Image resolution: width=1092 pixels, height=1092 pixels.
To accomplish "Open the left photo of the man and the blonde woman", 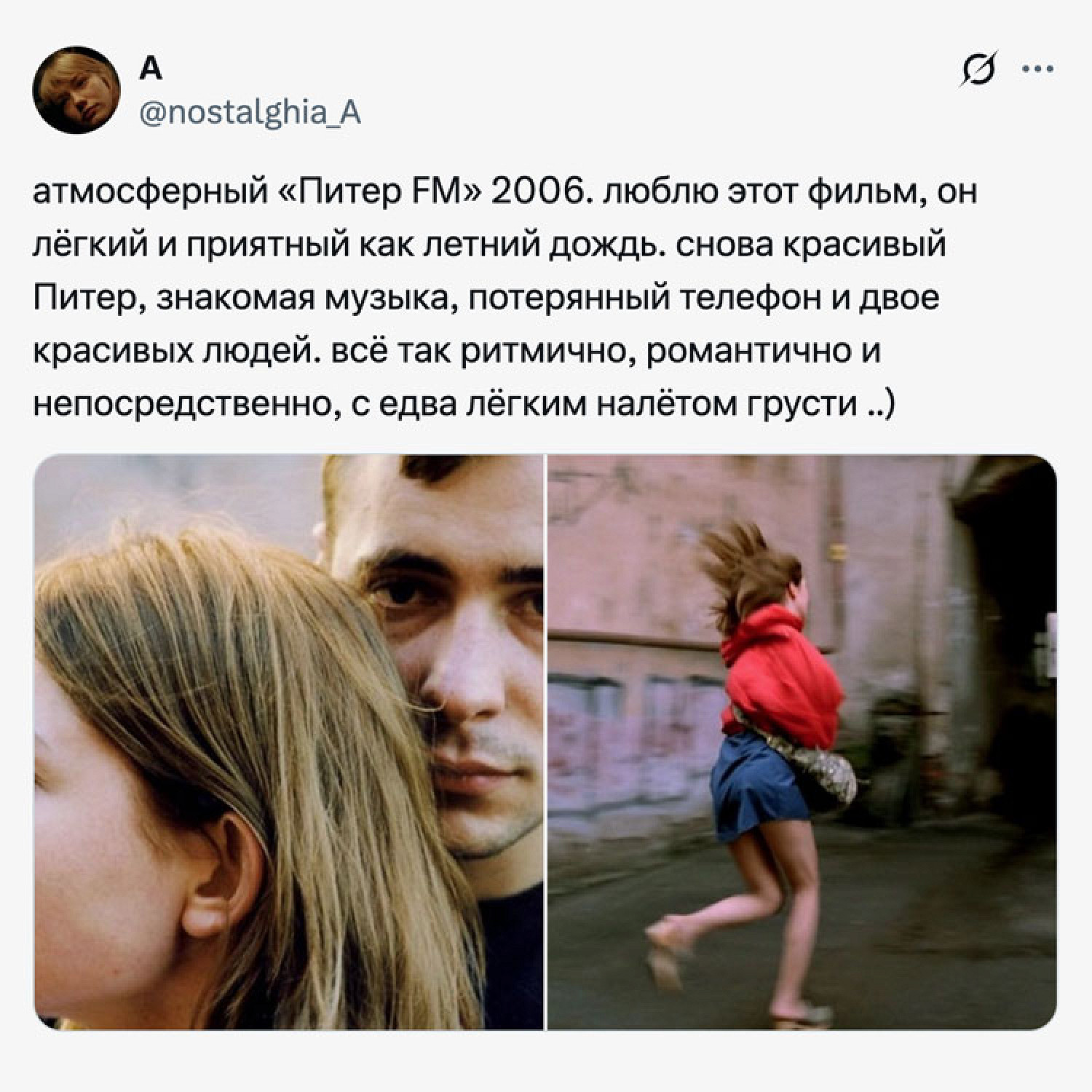I will click(289, 742).
